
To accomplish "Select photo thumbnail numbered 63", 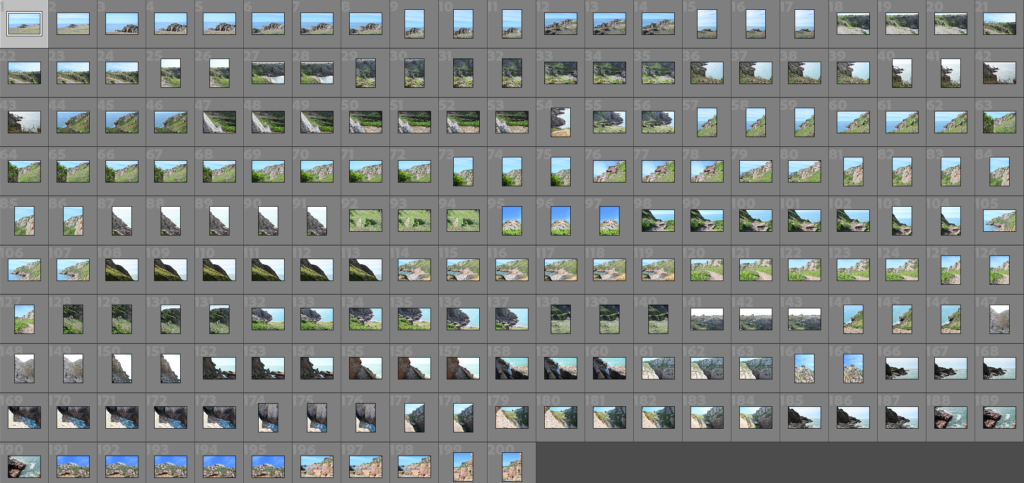I will pyautogui.click(x=999, y=122).
